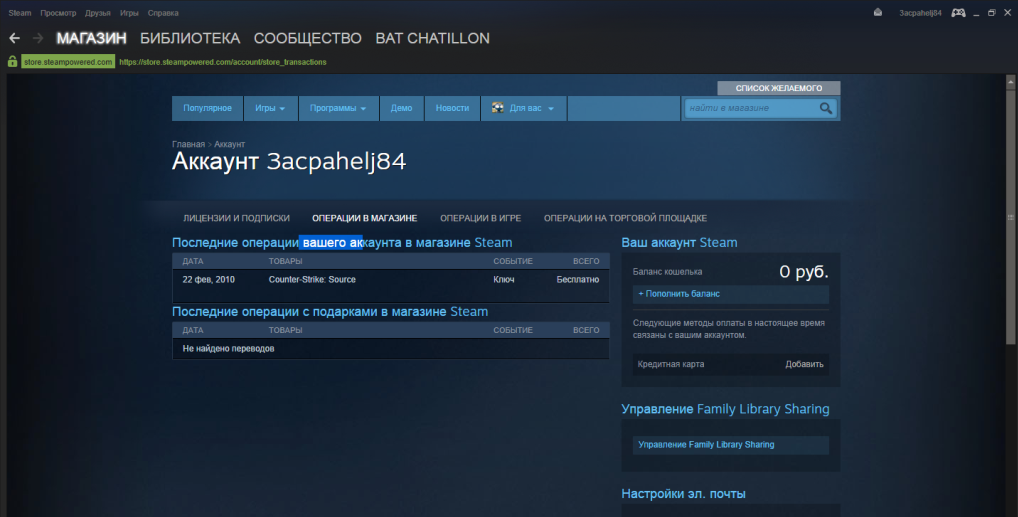1018x517 pixels.
Task: Click the Аккаунт breadcrumb link
Action: pyautogui.click(x=229, y=144)
